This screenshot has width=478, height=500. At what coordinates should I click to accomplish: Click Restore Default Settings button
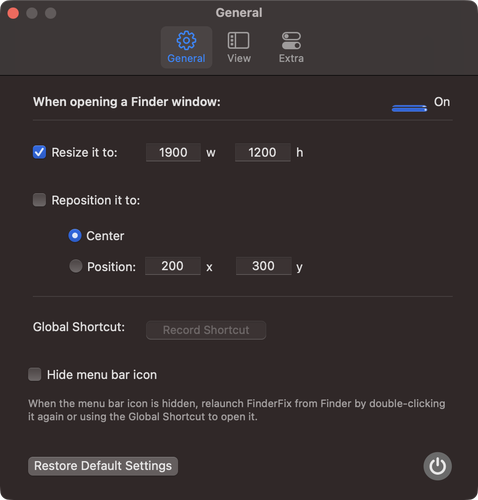[x=103, y=466]
